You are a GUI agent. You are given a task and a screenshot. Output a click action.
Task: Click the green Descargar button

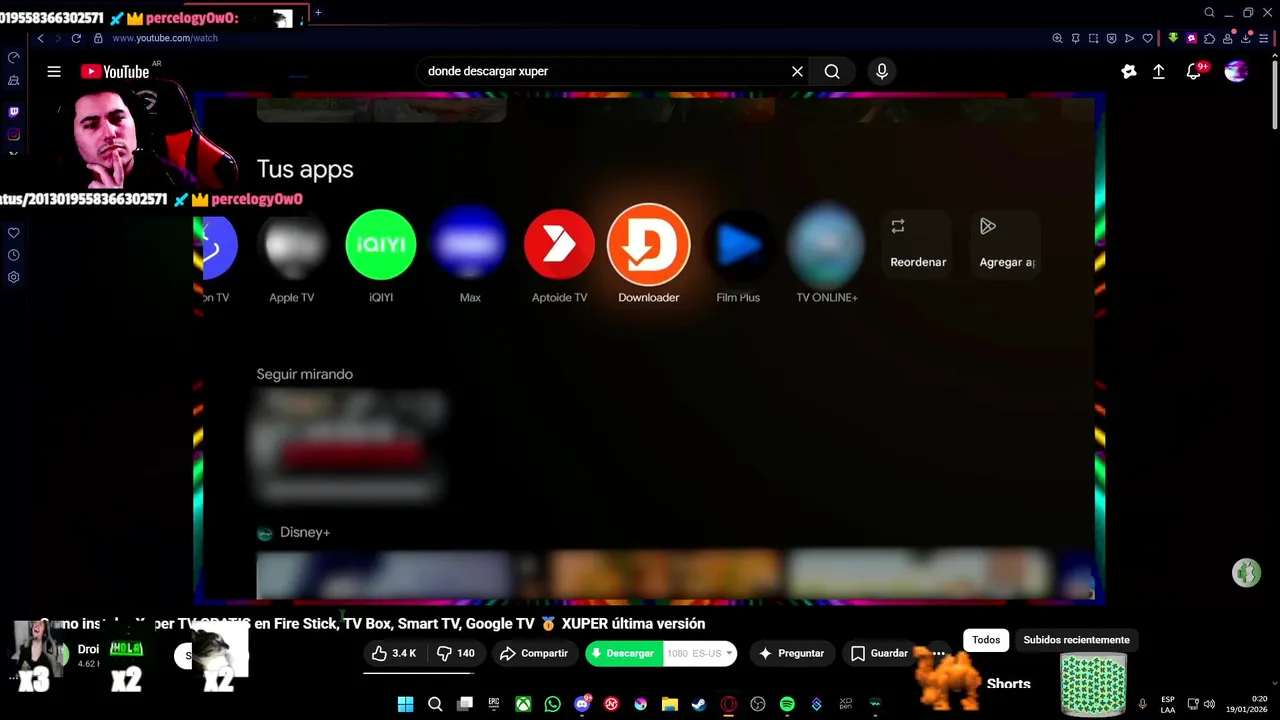[x=622, y=653]
